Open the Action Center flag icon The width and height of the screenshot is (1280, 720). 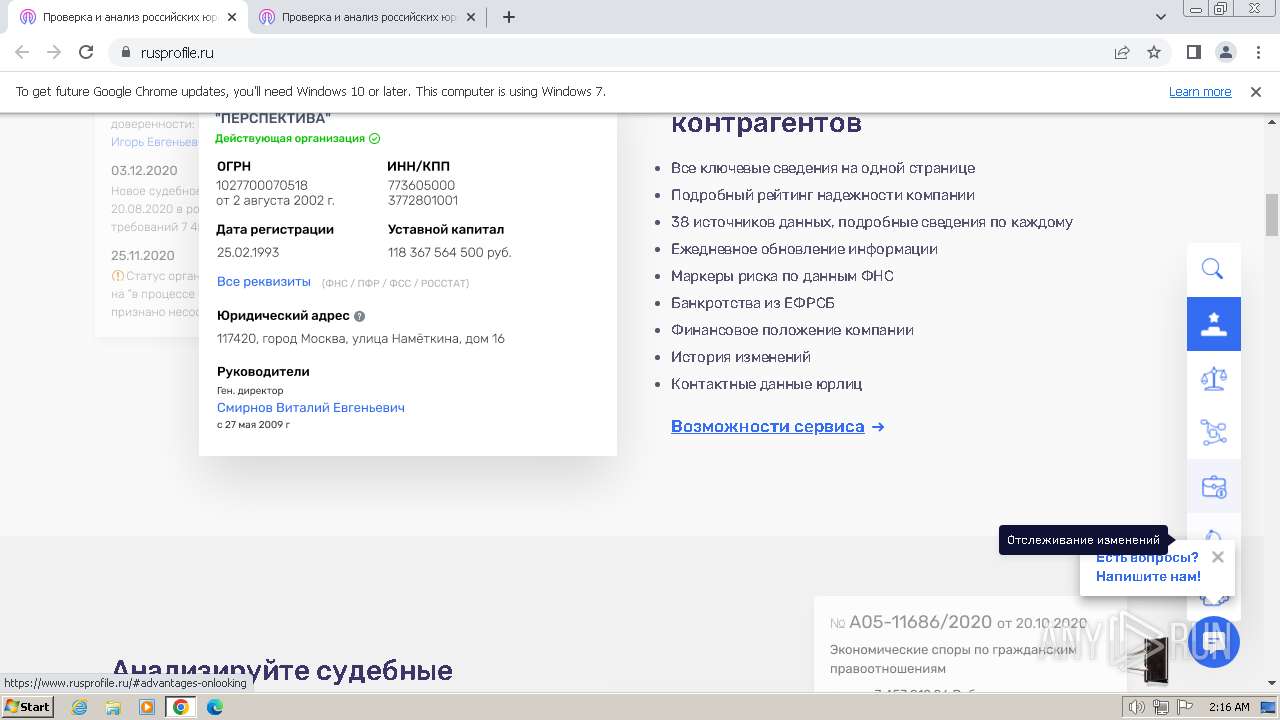tap(1184, 707)
